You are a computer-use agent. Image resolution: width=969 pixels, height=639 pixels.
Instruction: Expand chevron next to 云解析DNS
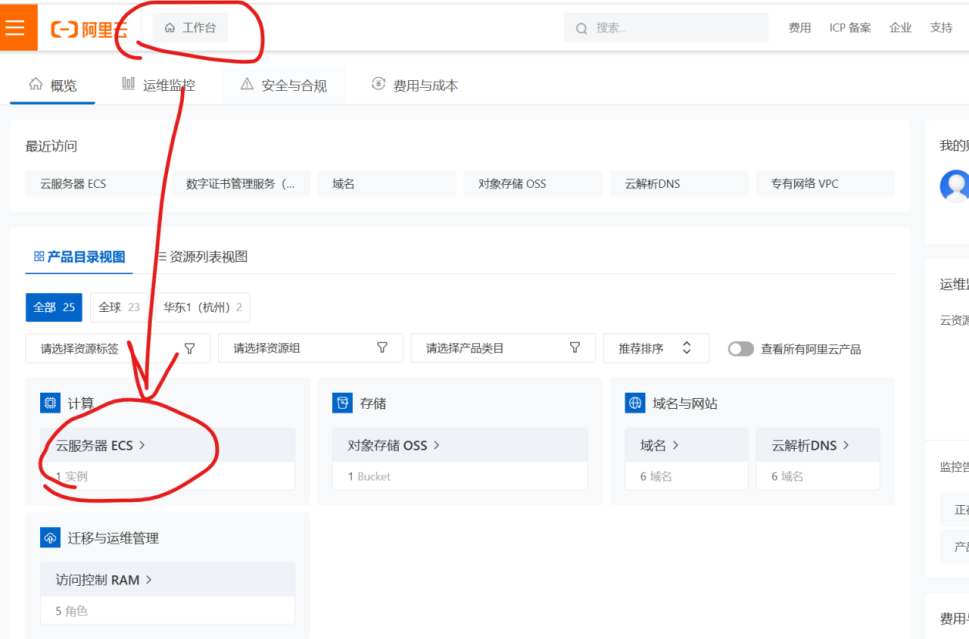click(x=846, y=445)
